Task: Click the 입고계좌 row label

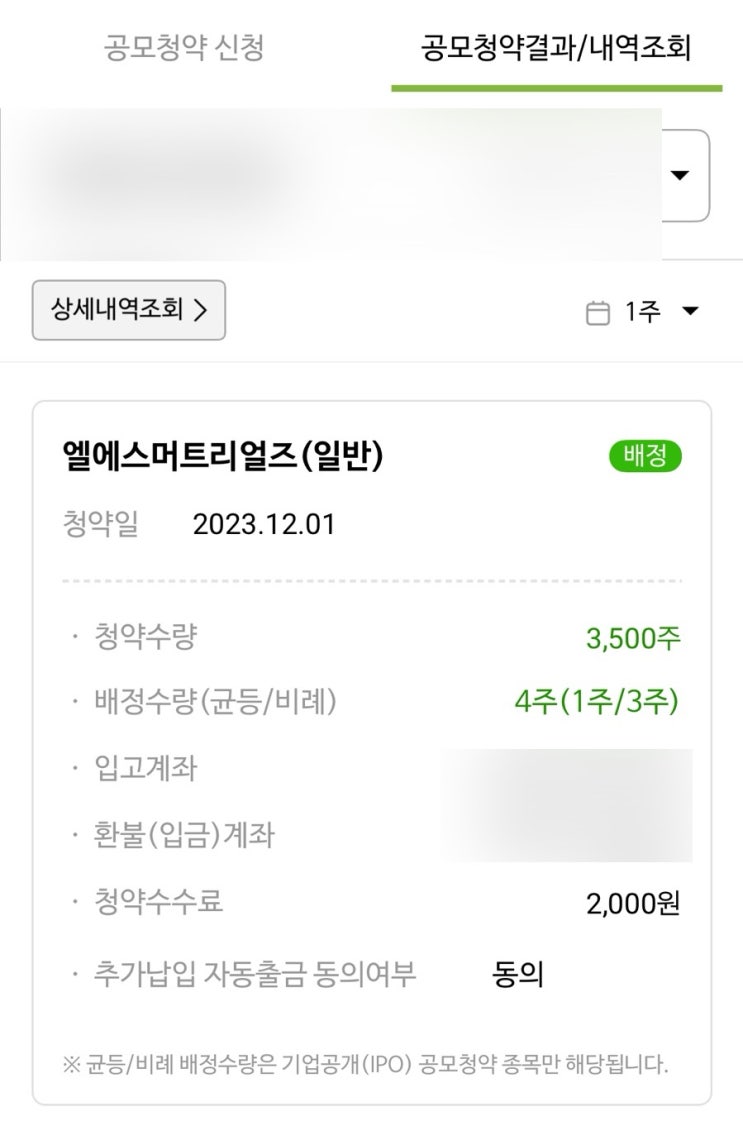Action: tap(145, 769)
